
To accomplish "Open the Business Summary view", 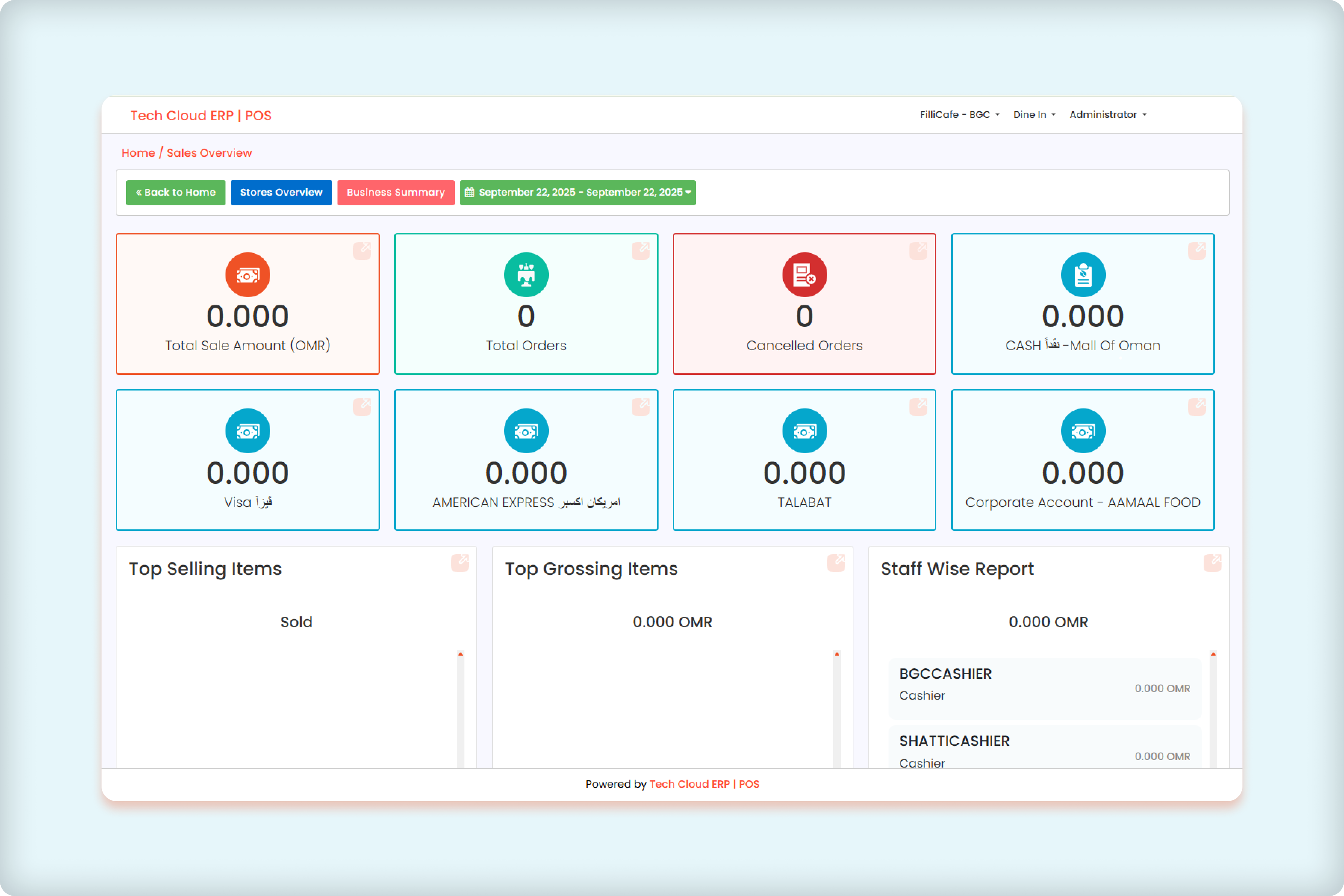I will pos(395,193).
